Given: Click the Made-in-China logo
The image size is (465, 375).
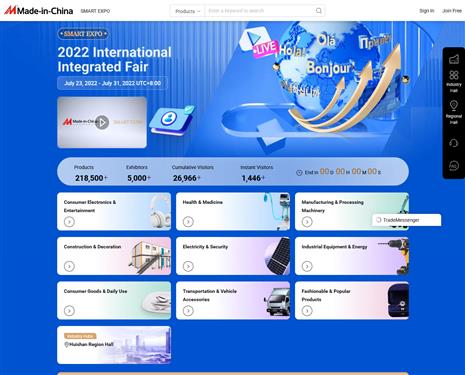Looking at the screenshot, I should 39,11.
